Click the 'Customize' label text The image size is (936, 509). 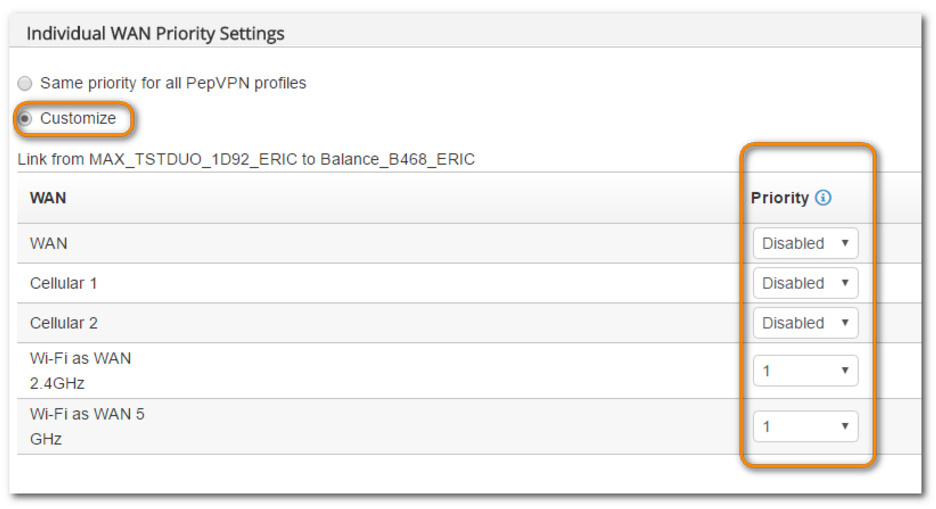tap(78, 119)
